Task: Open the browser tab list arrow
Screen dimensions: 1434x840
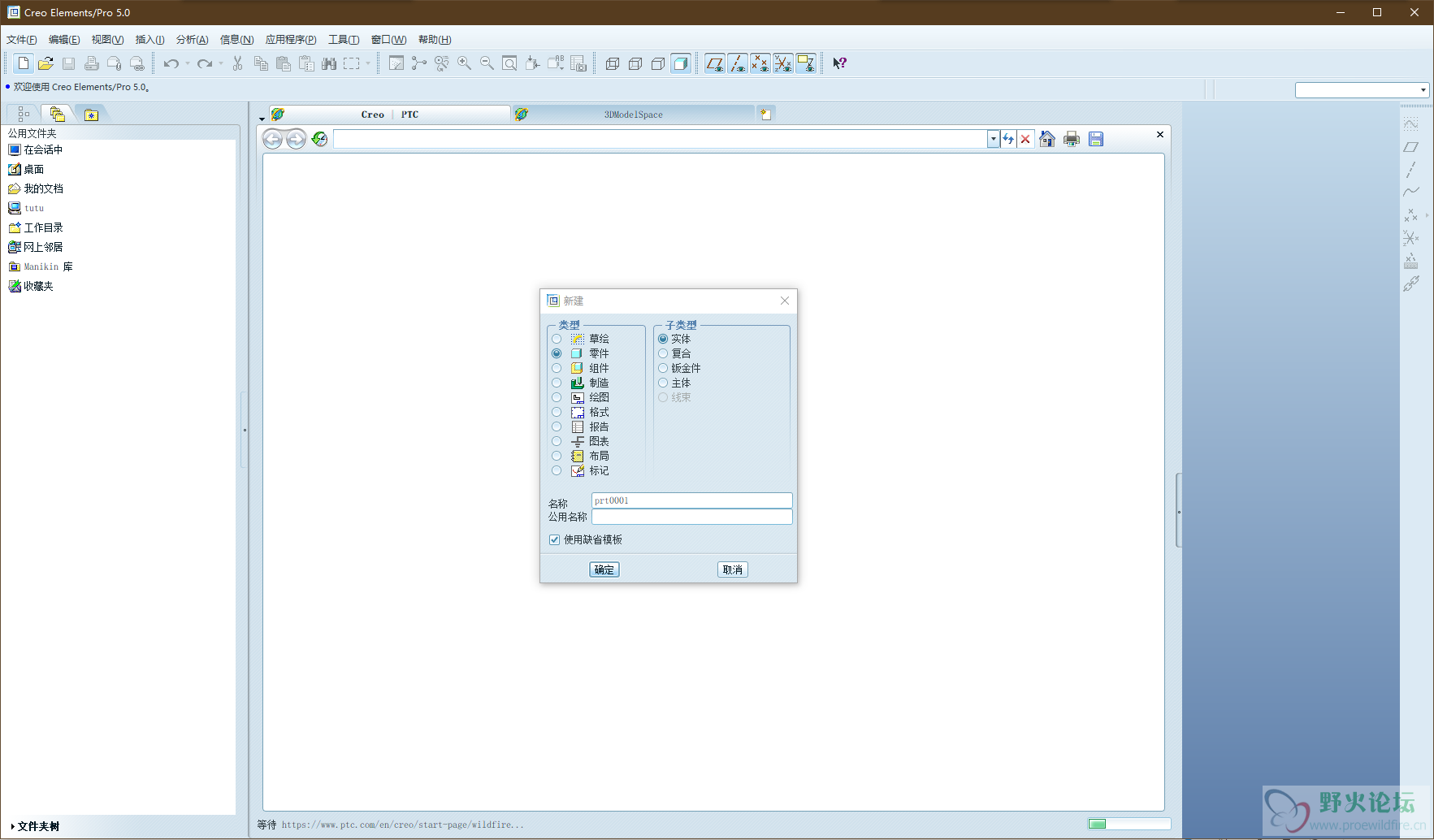Action: coord(262,119)
